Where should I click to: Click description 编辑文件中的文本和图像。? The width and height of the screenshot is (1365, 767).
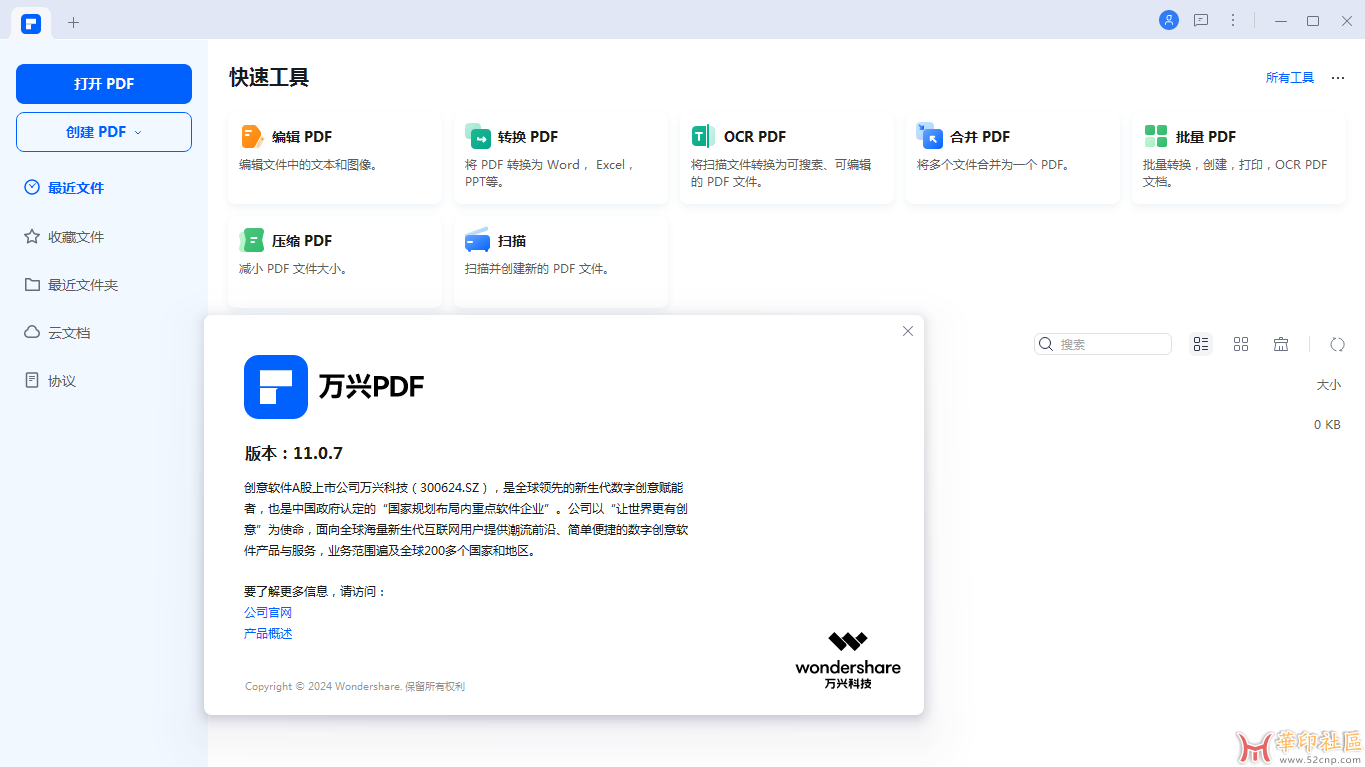308,165
